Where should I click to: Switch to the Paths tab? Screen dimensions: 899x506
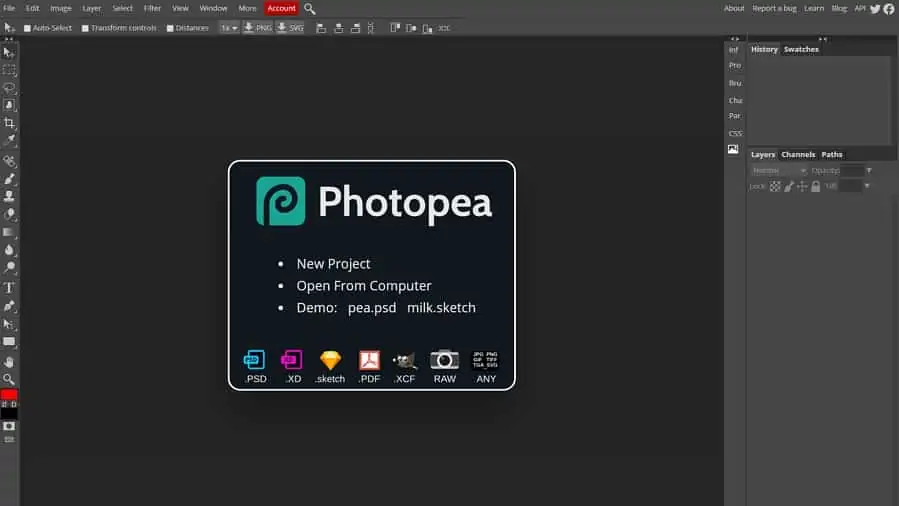tap(832, 155)
